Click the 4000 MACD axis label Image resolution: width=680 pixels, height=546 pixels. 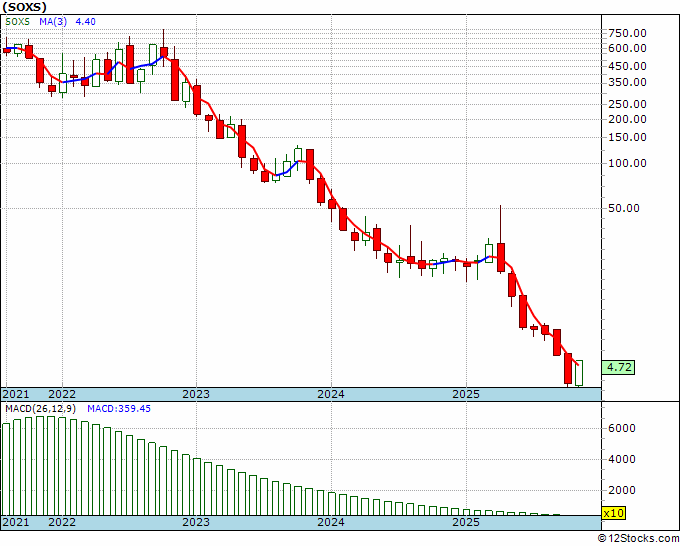click(622, 459)
